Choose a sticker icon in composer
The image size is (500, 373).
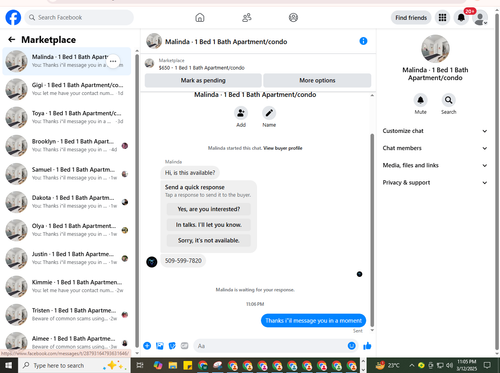pos(172,346)
